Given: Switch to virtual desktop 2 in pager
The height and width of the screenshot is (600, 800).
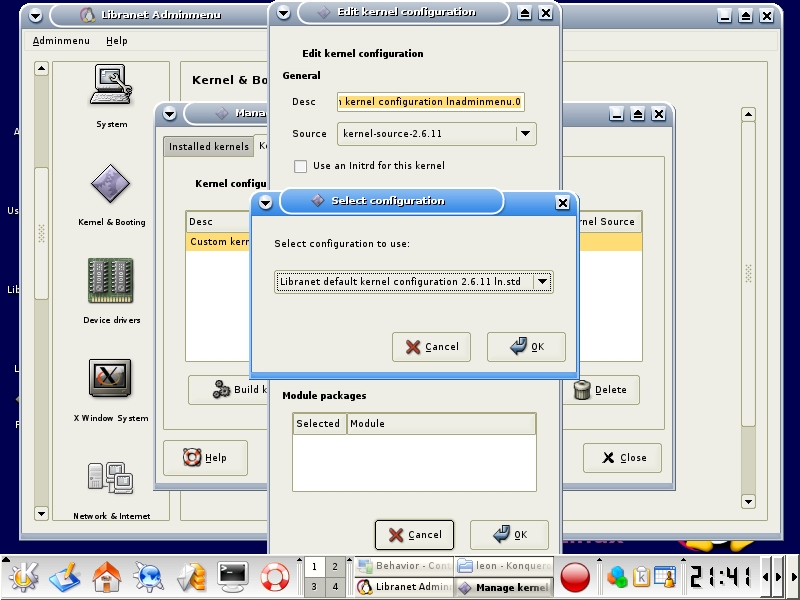Looking at the screenshot, I should click(x=335, y=567).
